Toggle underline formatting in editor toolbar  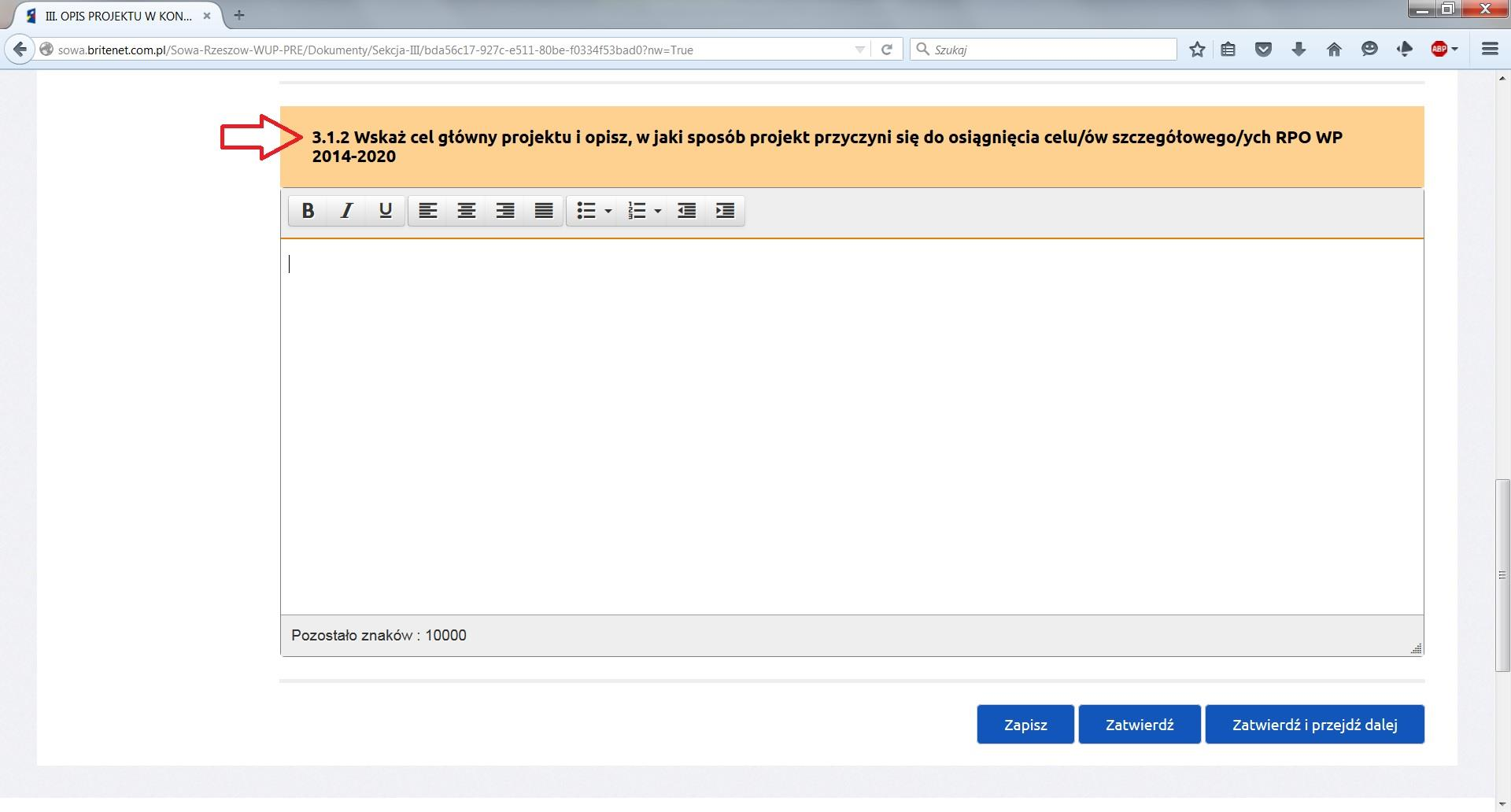click(x=385, y=211)
